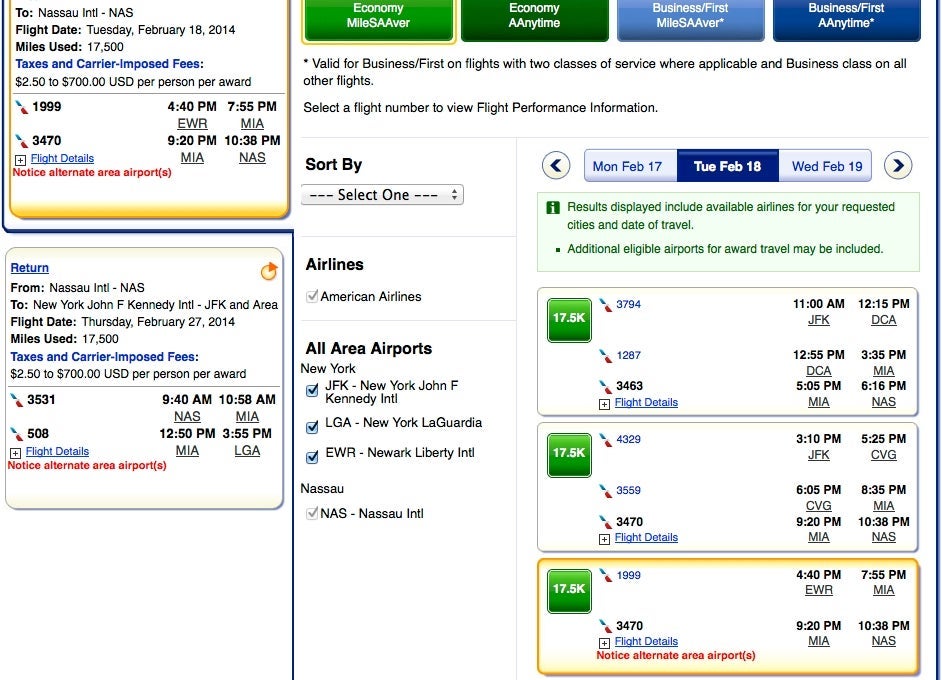Viewport: 942px width, 680px height.
Task: Click the green 17.5K badge for flight 3794
Action: pos(569,320)
